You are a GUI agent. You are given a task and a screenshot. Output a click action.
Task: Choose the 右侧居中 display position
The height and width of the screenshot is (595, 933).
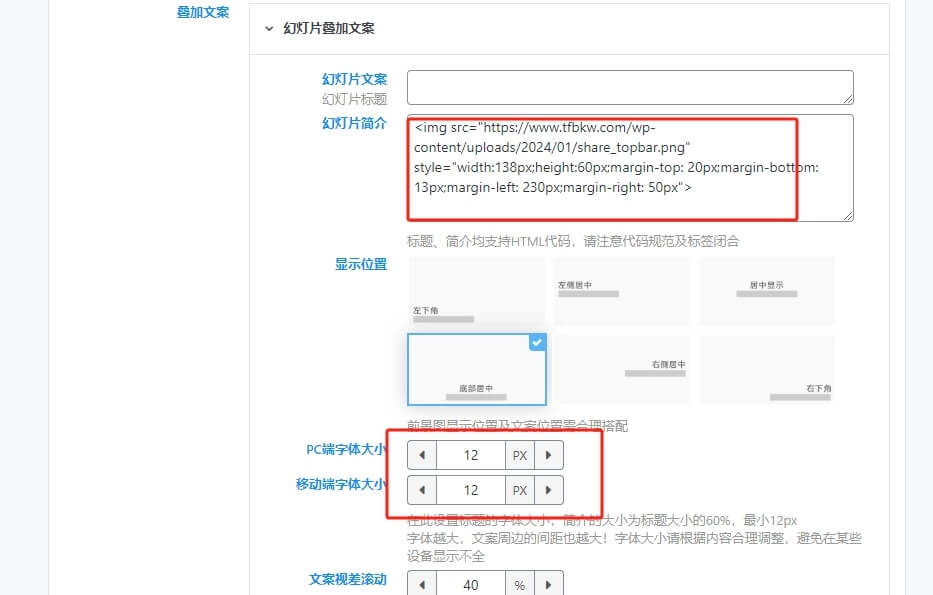(x=621, y=368)
